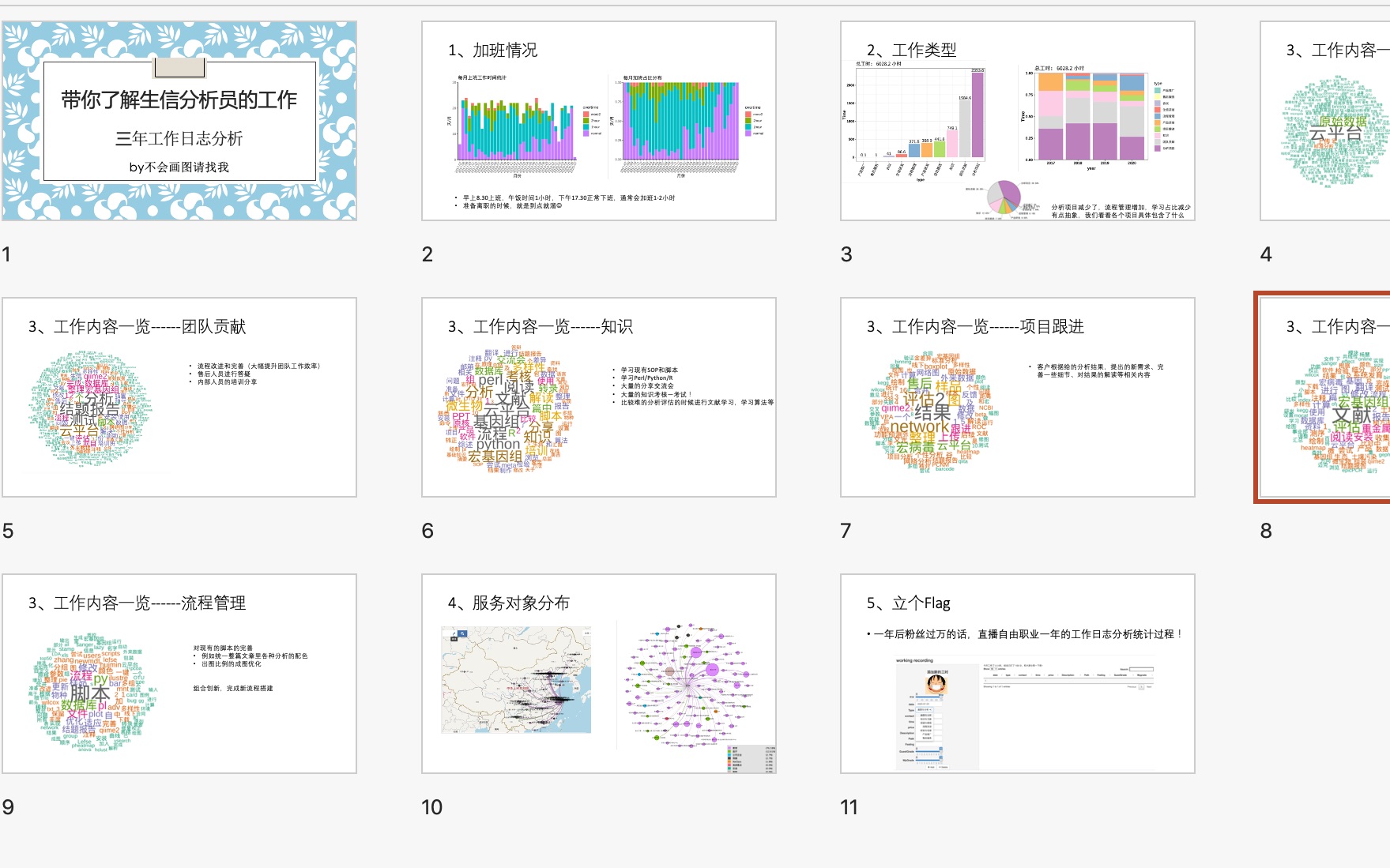
Task: Select slide 9 titled 流程管理
Action: click(179, 674)
